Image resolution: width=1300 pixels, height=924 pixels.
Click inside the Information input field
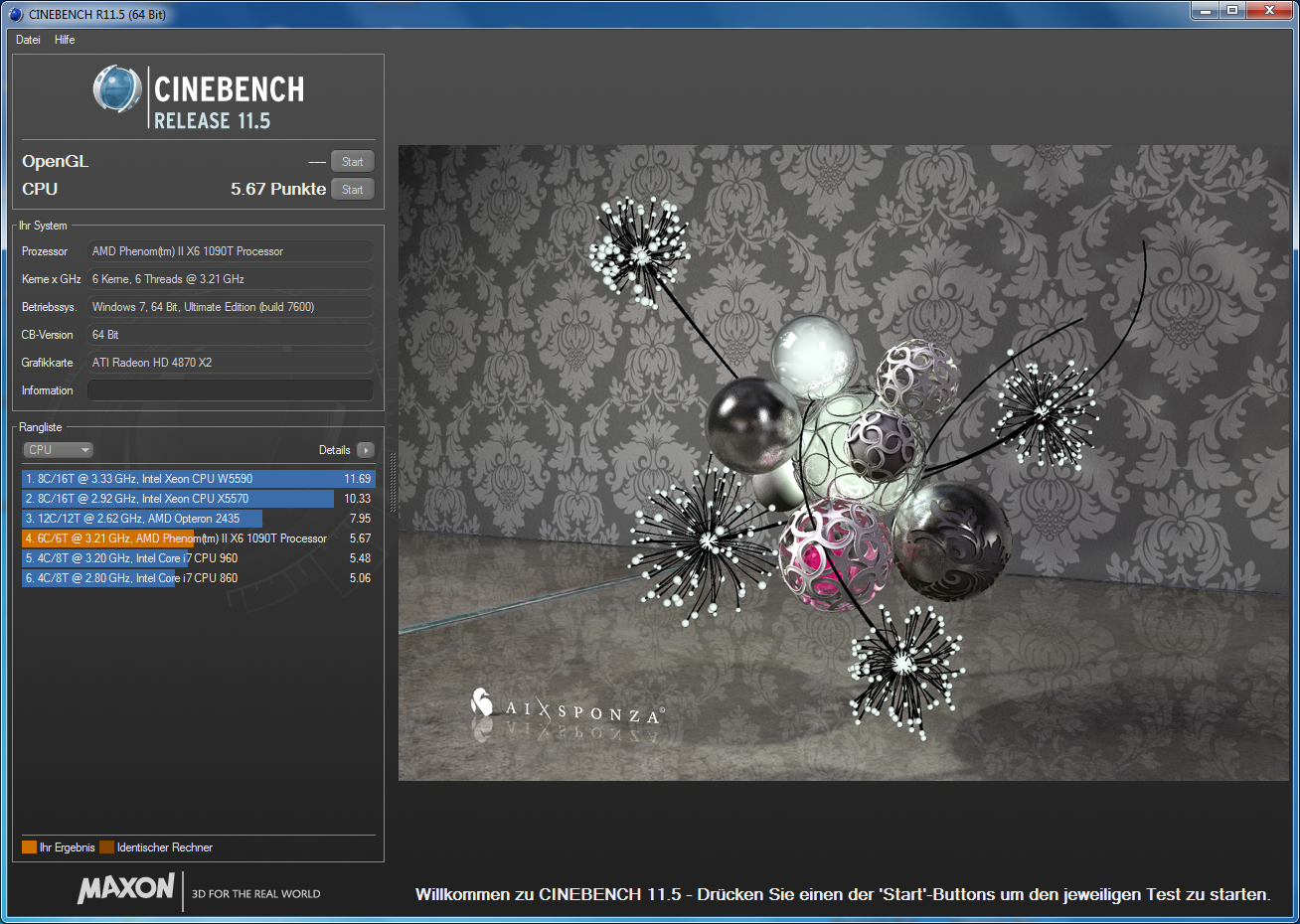click(x=231, y=389)
